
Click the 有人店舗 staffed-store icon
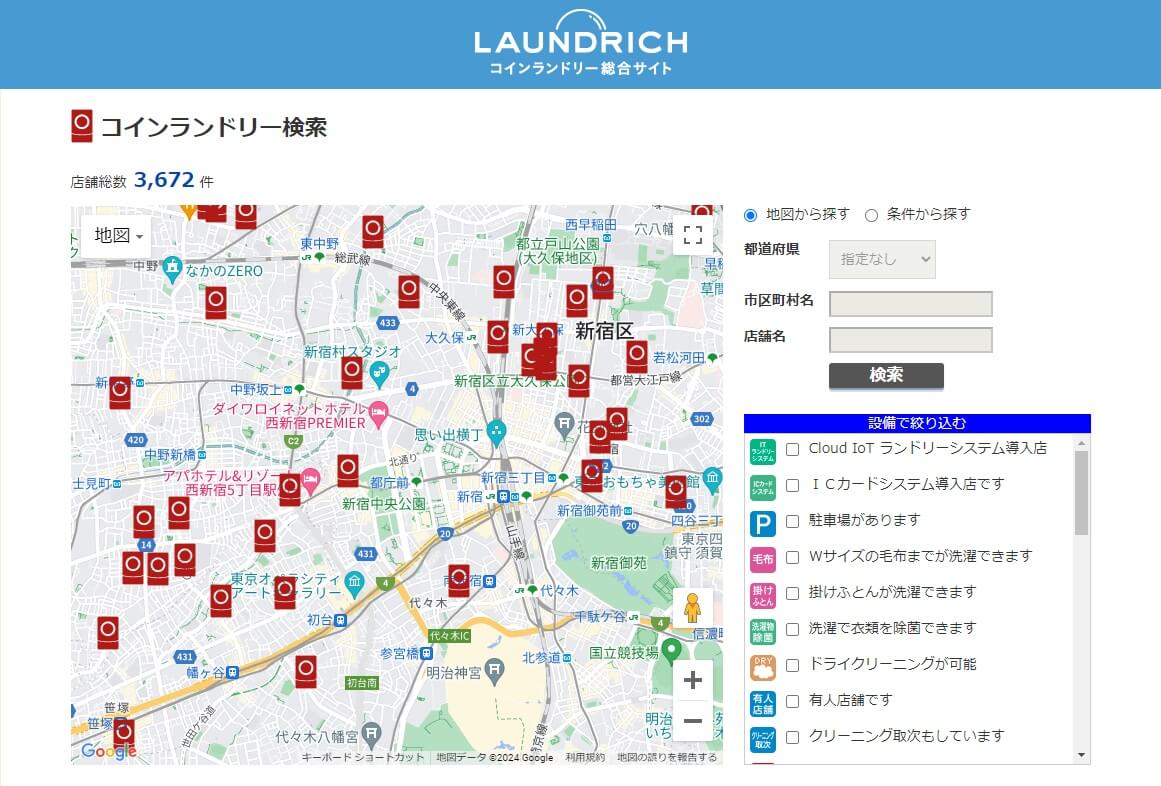point(763,700)
